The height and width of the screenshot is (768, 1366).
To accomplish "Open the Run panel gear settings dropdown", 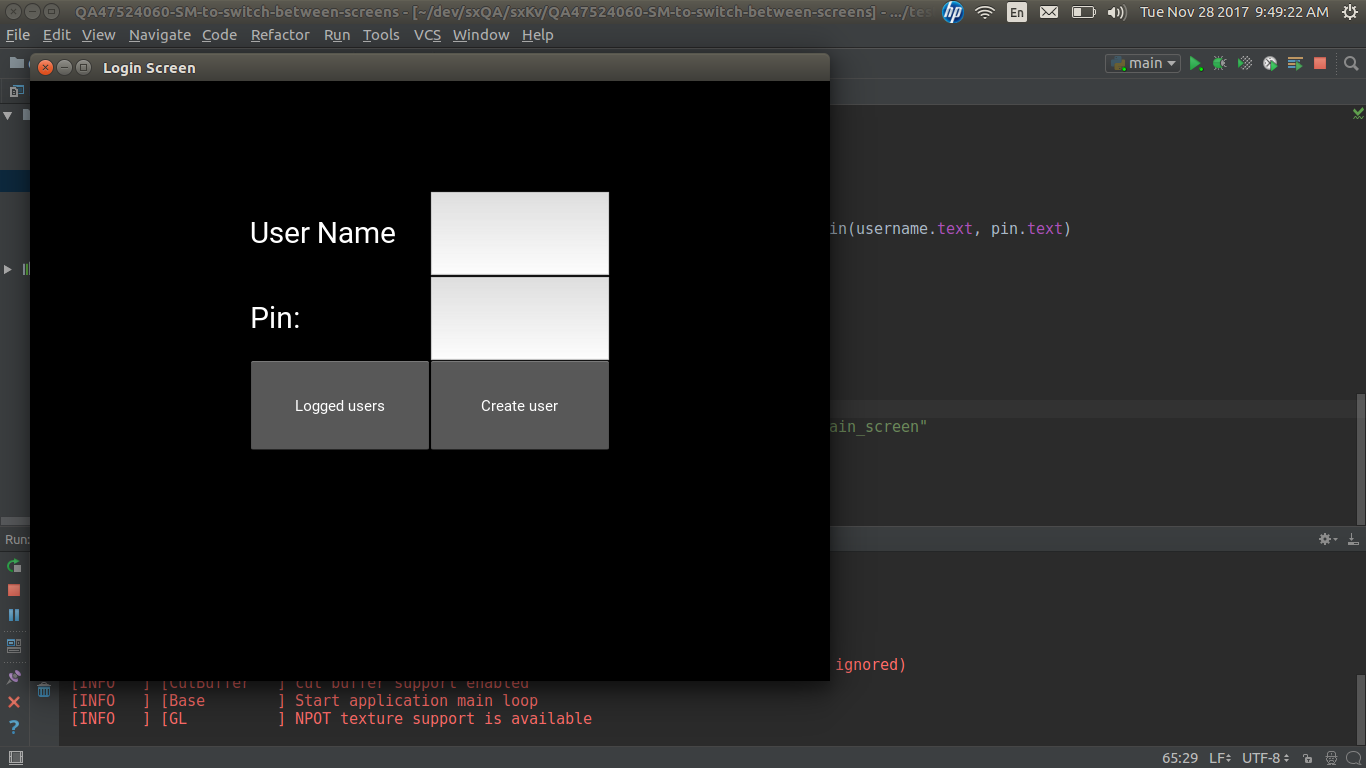I will click(1327, 539).
